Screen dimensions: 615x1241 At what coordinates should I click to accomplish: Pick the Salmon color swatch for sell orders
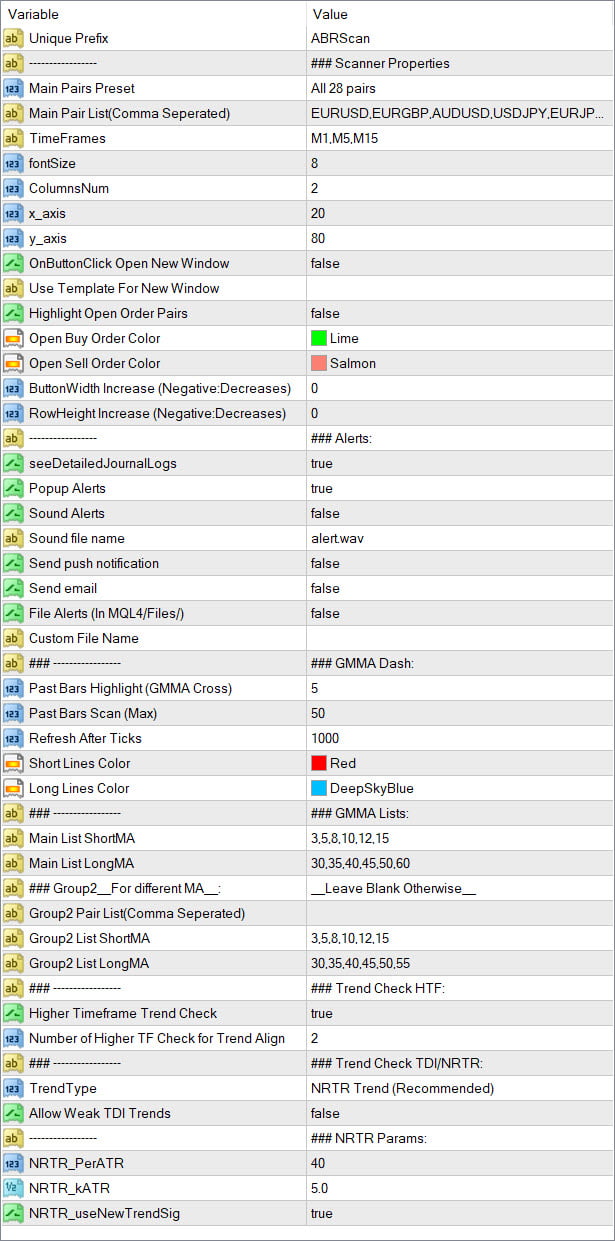click(x=319, y=363)
